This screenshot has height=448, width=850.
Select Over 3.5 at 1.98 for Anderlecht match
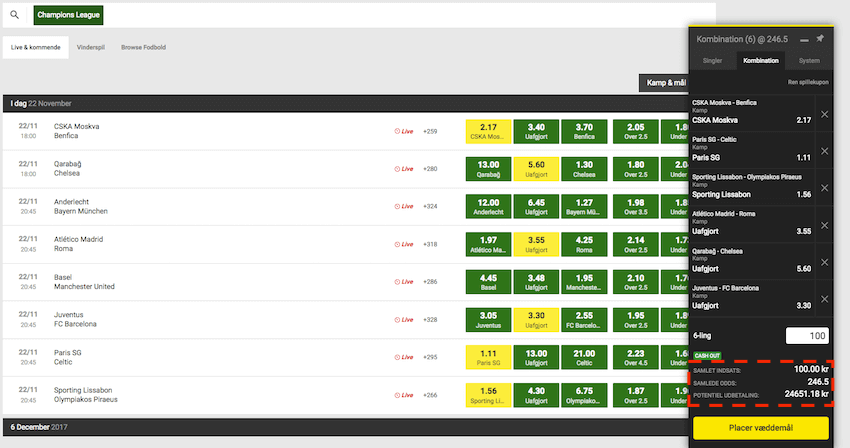pos(636,207)
